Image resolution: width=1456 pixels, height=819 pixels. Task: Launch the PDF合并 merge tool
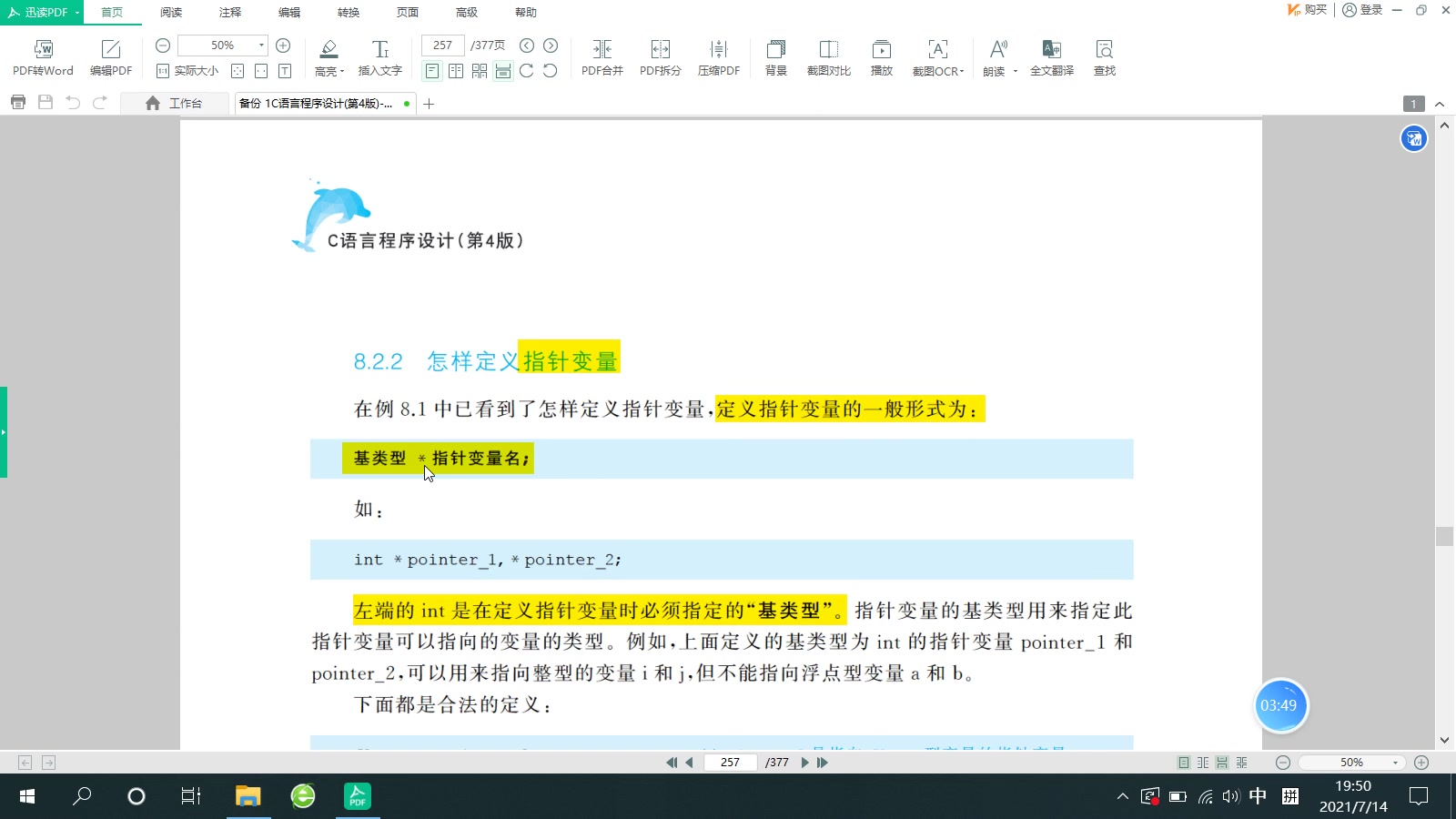601,55
